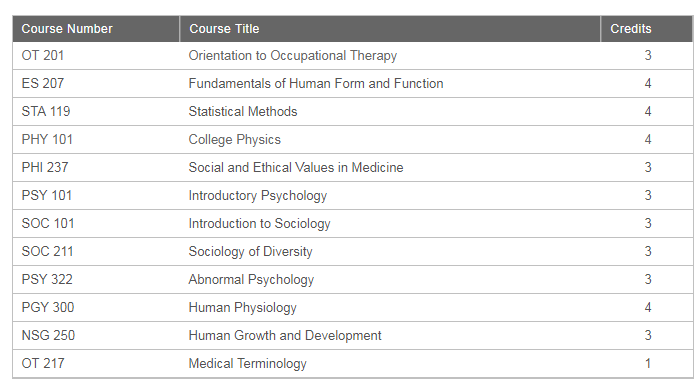699x390 pixels.
Task: Click ES 207 course number
Action: coord(43,83)
